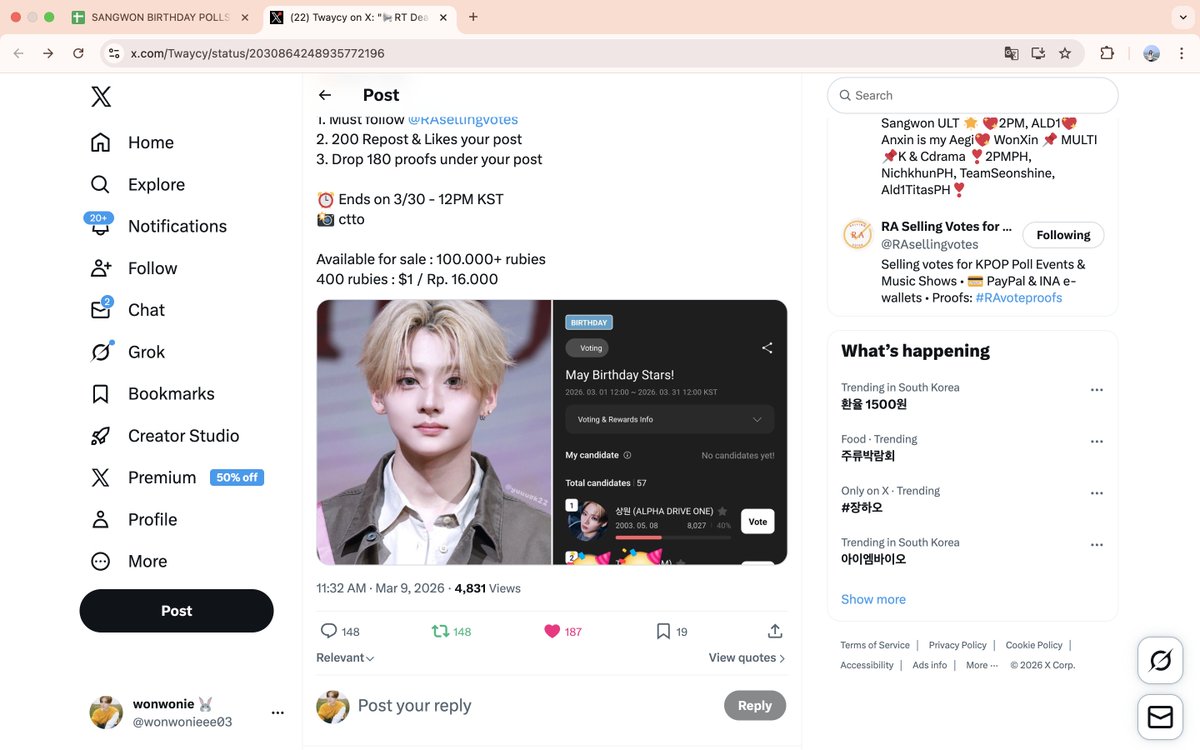Open @RAsellingvotes mention link
This screenshot has height=750, width=1200.
coord(463,120)
